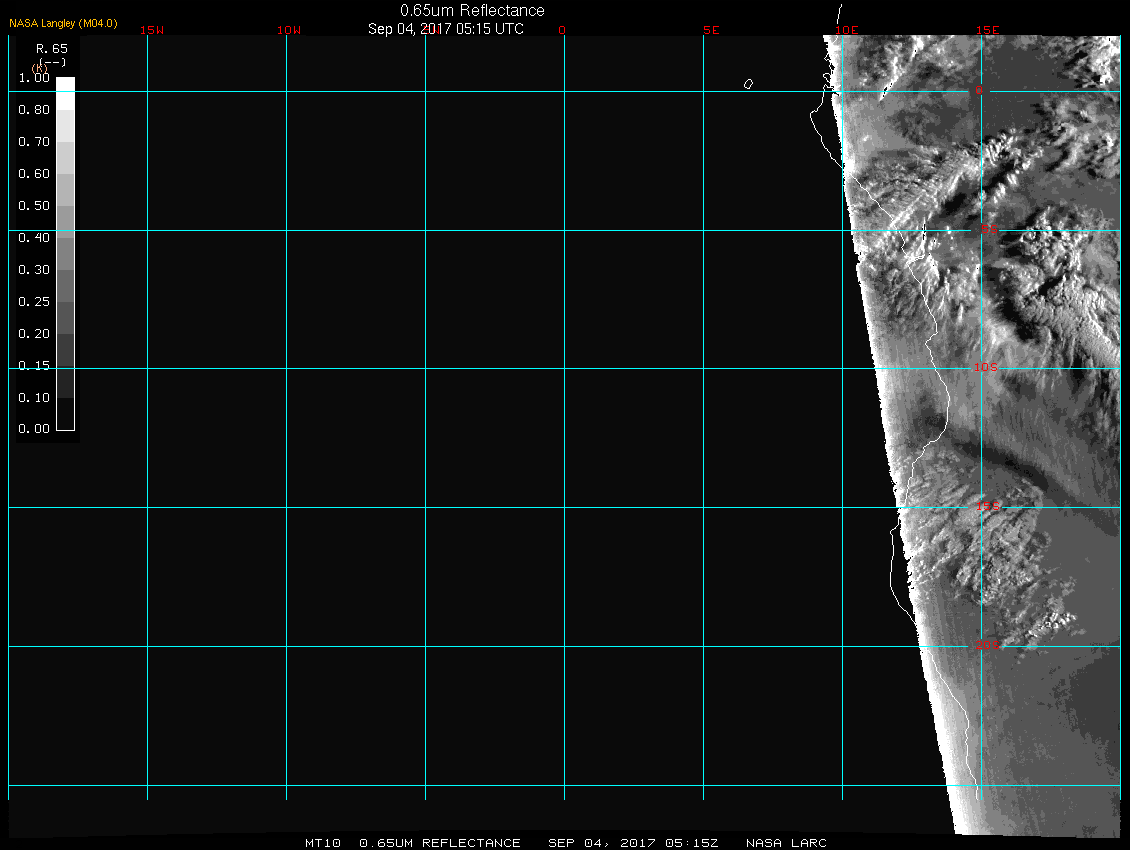
Task: Click the 0.50 label on the reflectance scale
Action: (34, 206)
